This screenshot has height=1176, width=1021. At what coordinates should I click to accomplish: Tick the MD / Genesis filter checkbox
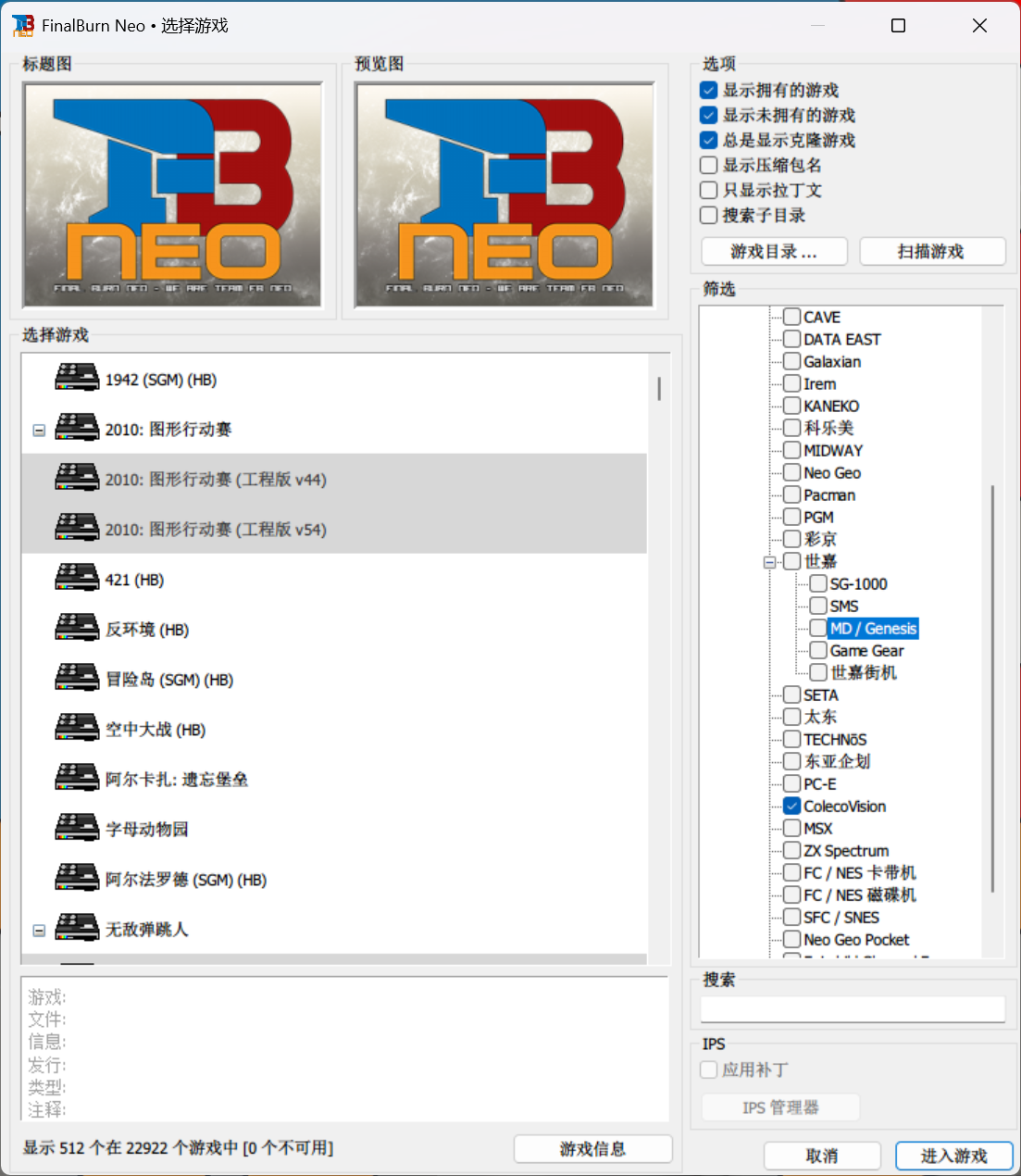818,628
